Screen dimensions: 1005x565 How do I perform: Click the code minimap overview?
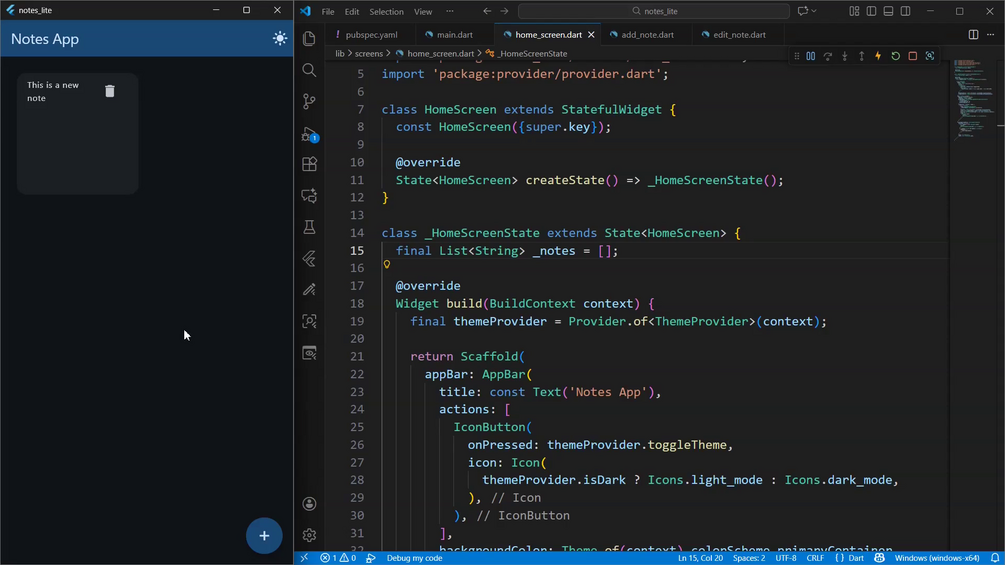[973, 99]
